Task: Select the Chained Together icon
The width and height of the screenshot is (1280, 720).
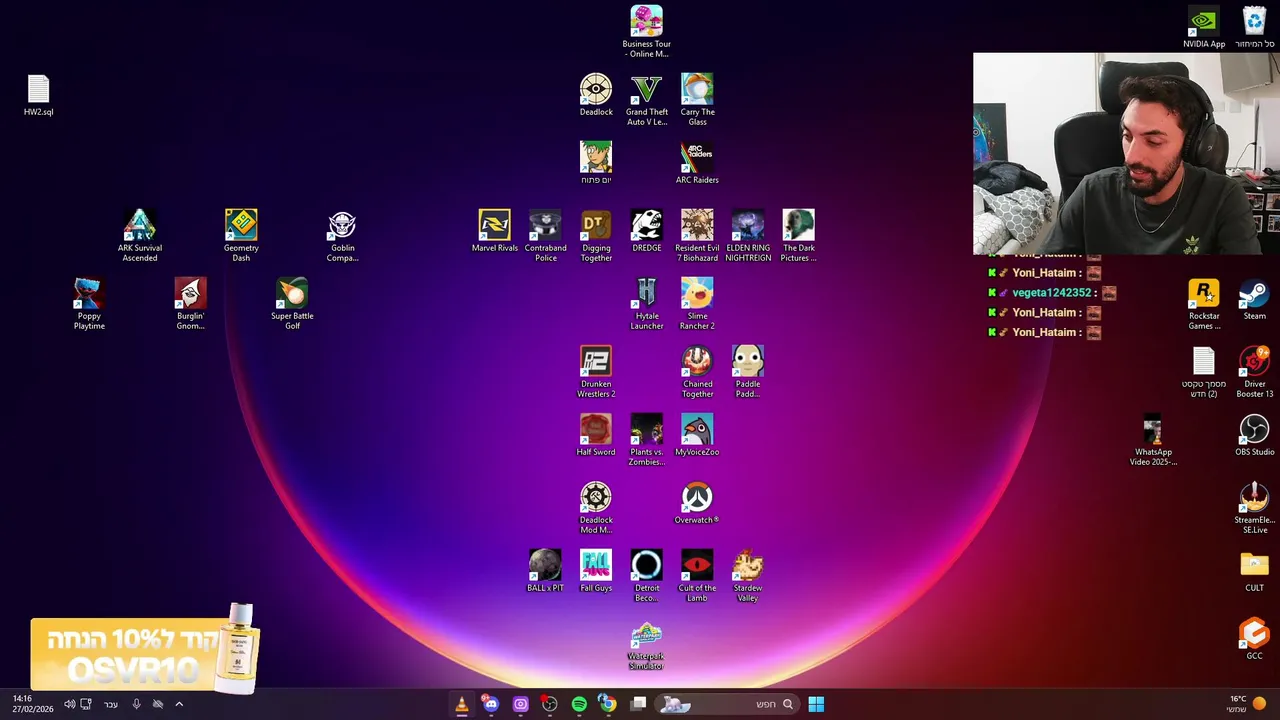Action: pyautogui.click(x=697, y=372)
